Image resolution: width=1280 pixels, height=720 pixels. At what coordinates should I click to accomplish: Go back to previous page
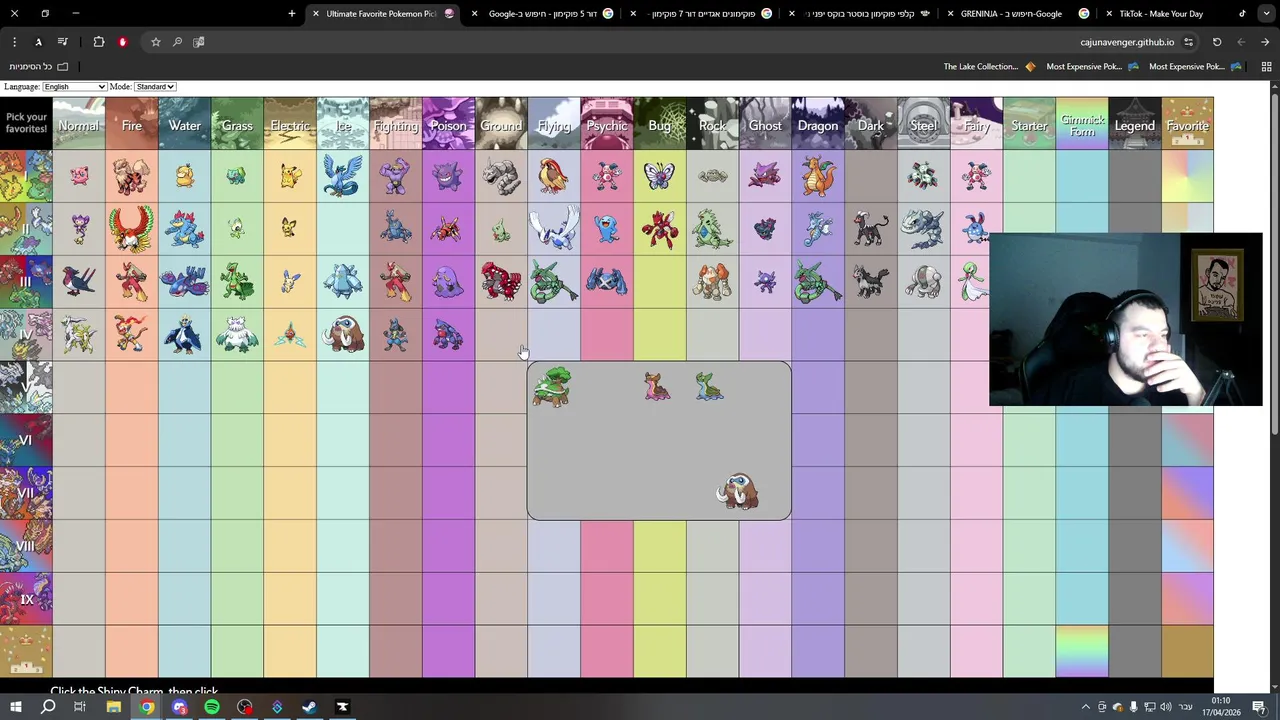tap(1265, 42)
